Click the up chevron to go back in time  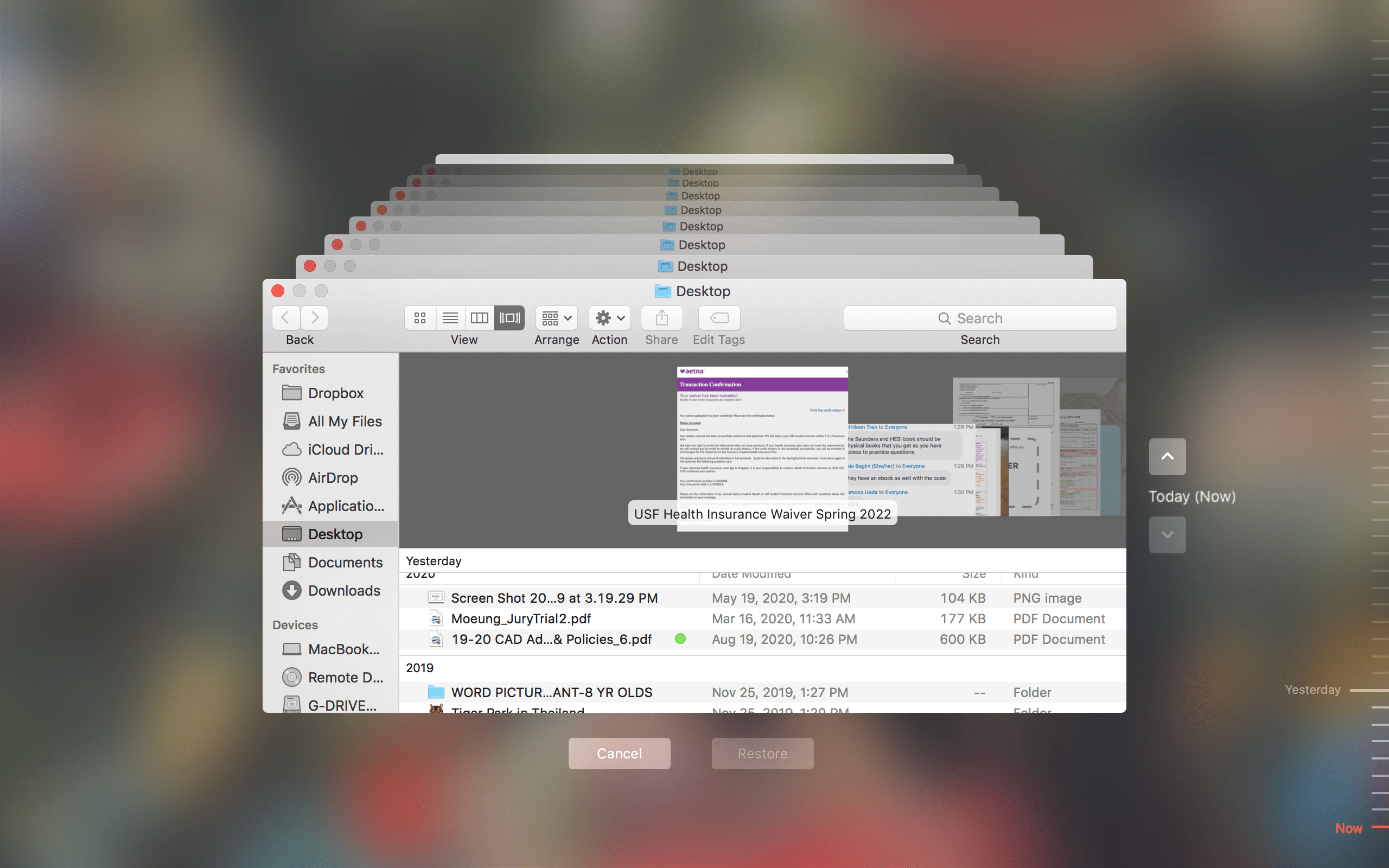click(1167, 456)
